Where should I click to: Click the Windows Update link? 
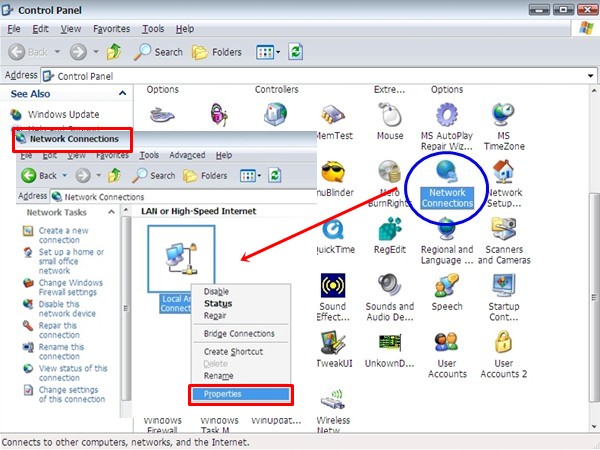[63, 114]
